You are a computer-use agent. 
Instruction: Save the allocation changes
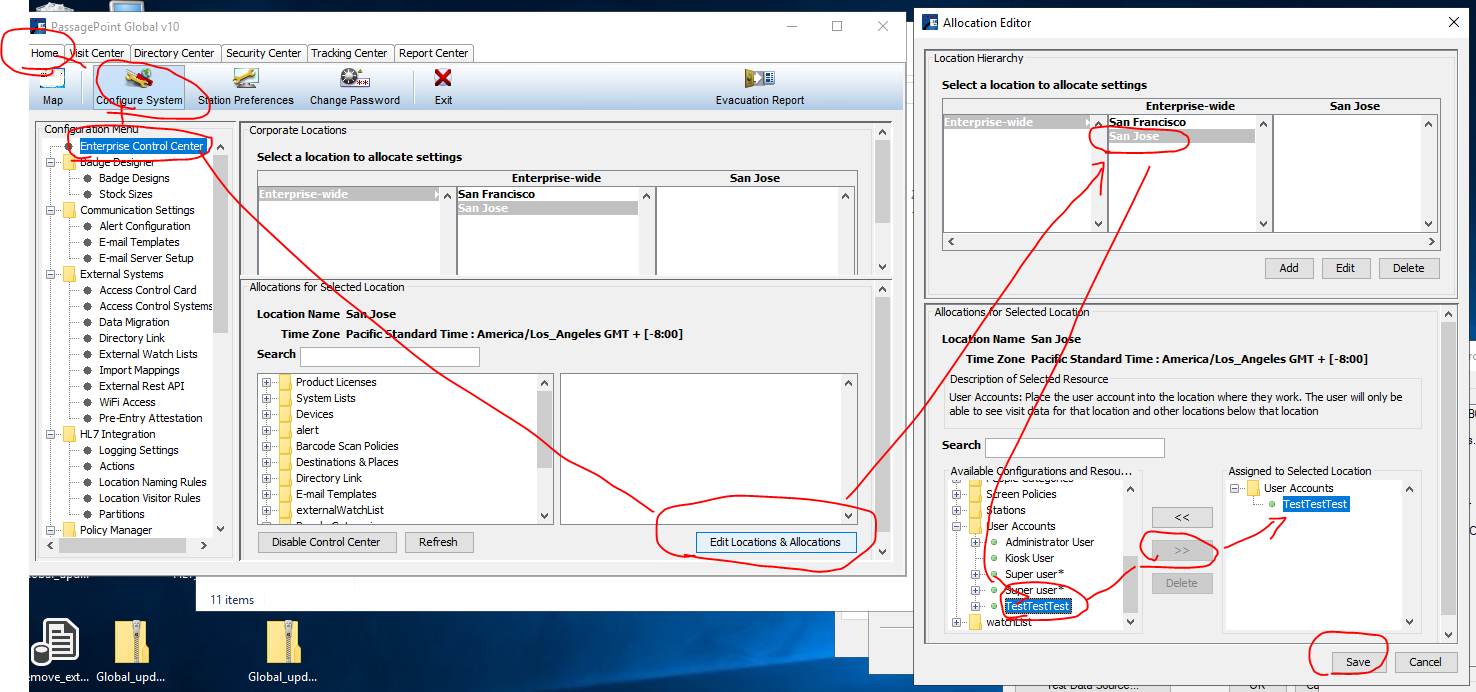tap(1358, 662)
